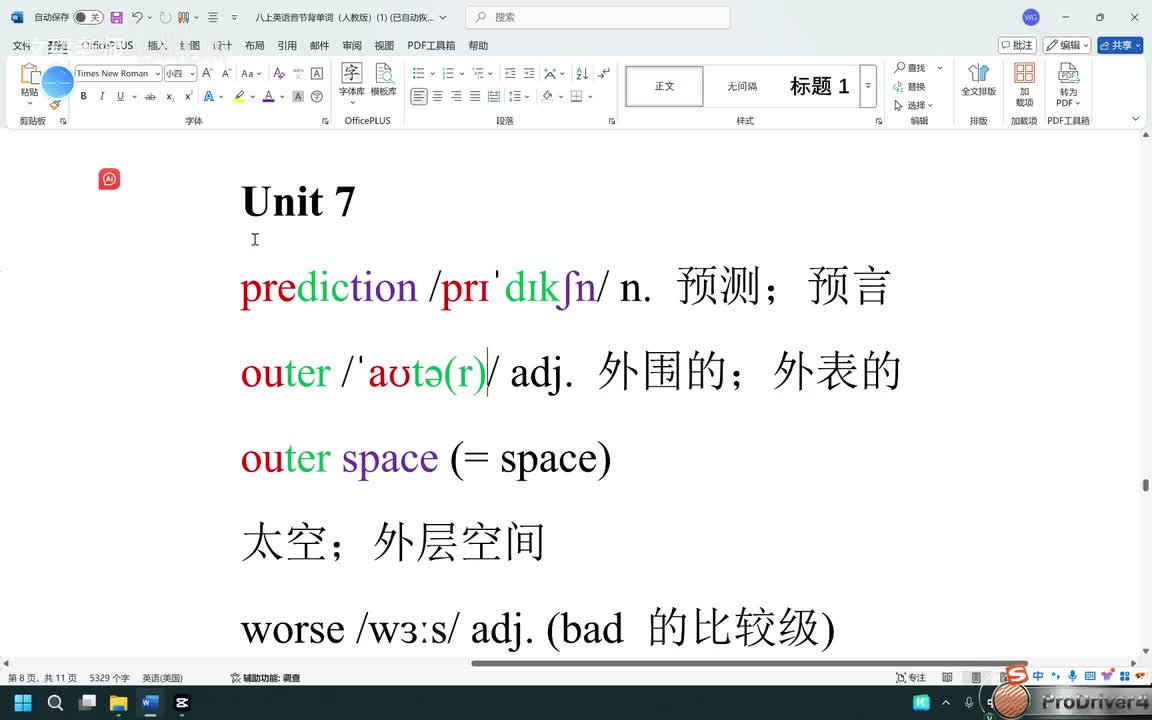This screenshot has height=720, width=1152.
Task: Click the Comments button
Action: coord(1017,46)
